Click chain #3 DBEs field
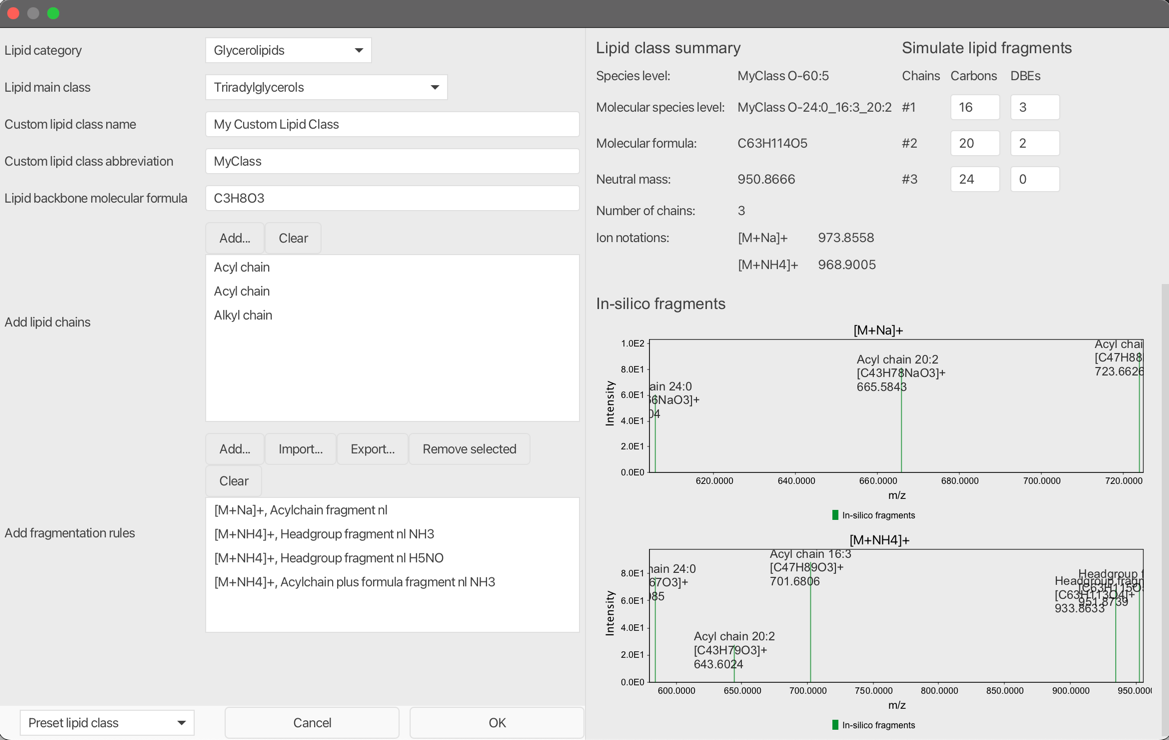The width and height of the screenshot is (1169, 740). pyautogui.click(x=1035, y=179)
